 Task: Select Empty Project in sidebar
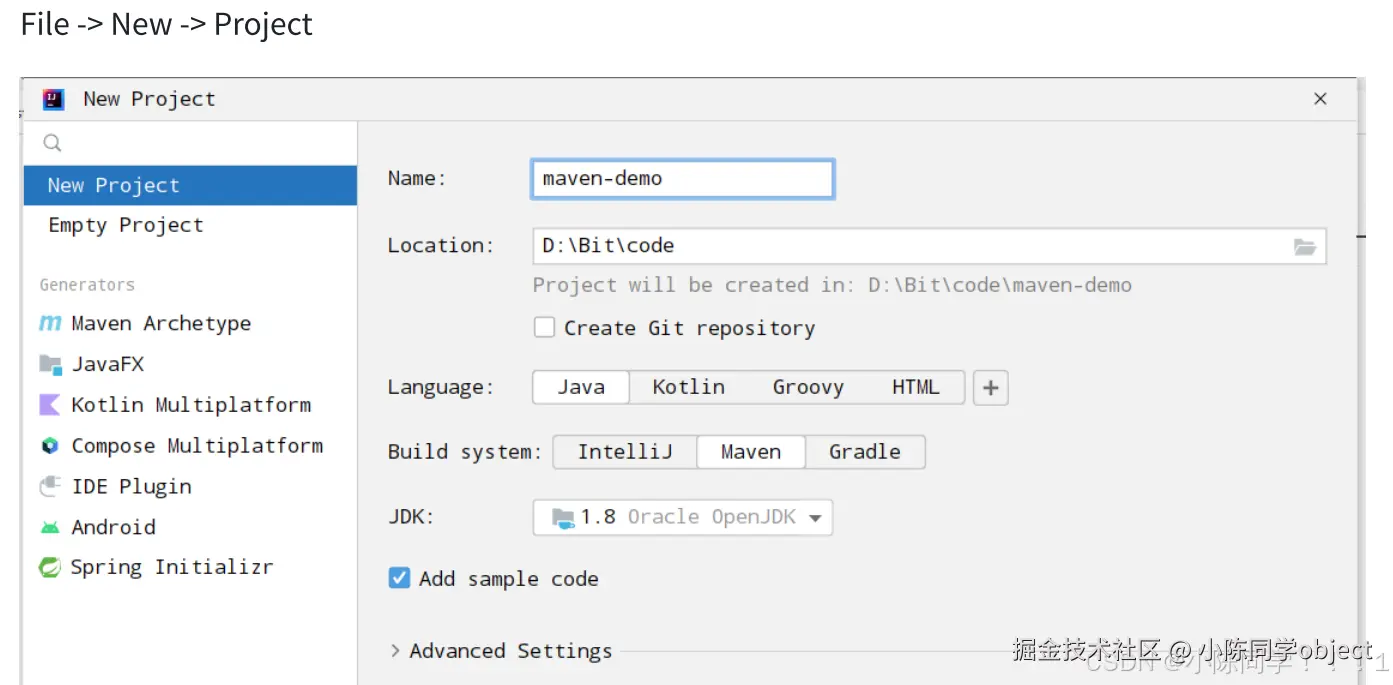click(126, 225)
